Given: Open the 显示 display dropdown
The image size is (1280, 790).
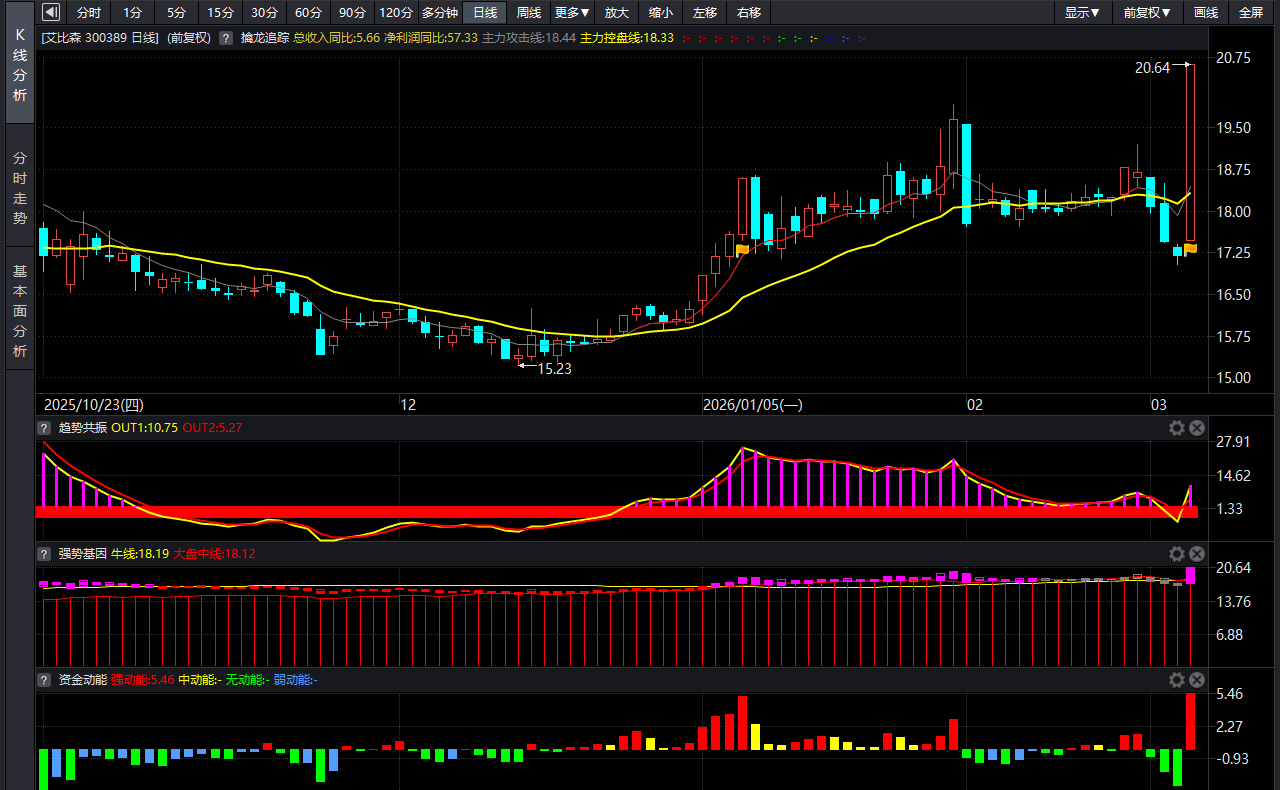Looking at the screenshot, I should tap(1083, 13).
